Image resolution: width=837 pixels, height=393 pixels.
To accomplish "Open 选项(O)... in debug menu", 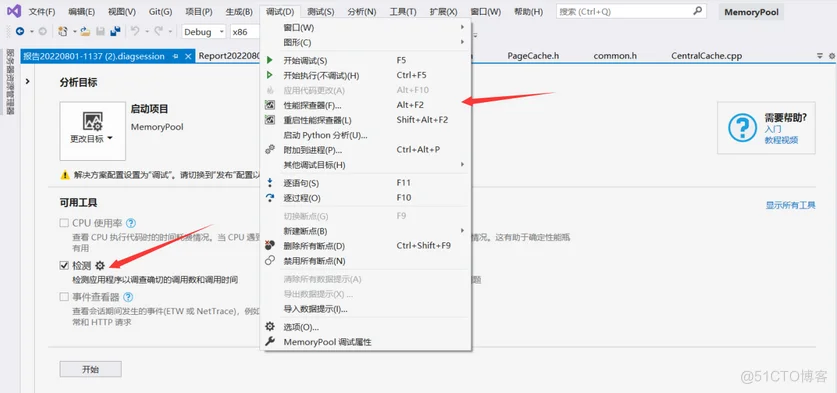I will (x=366, y=327).
